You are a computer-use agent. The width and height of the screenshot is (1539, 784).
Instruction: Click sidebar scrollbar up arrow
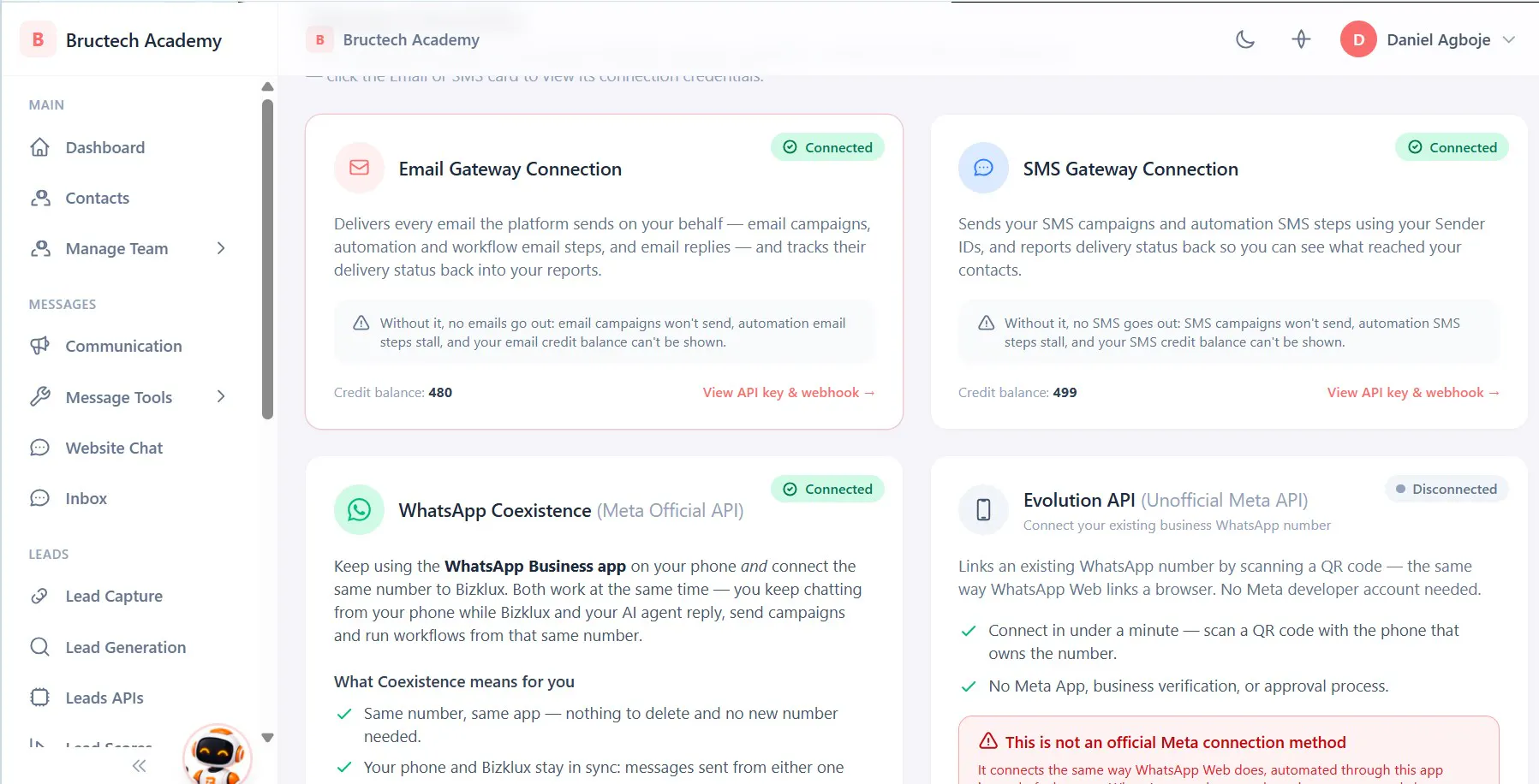pyautogui.click(x=267, y=86)
